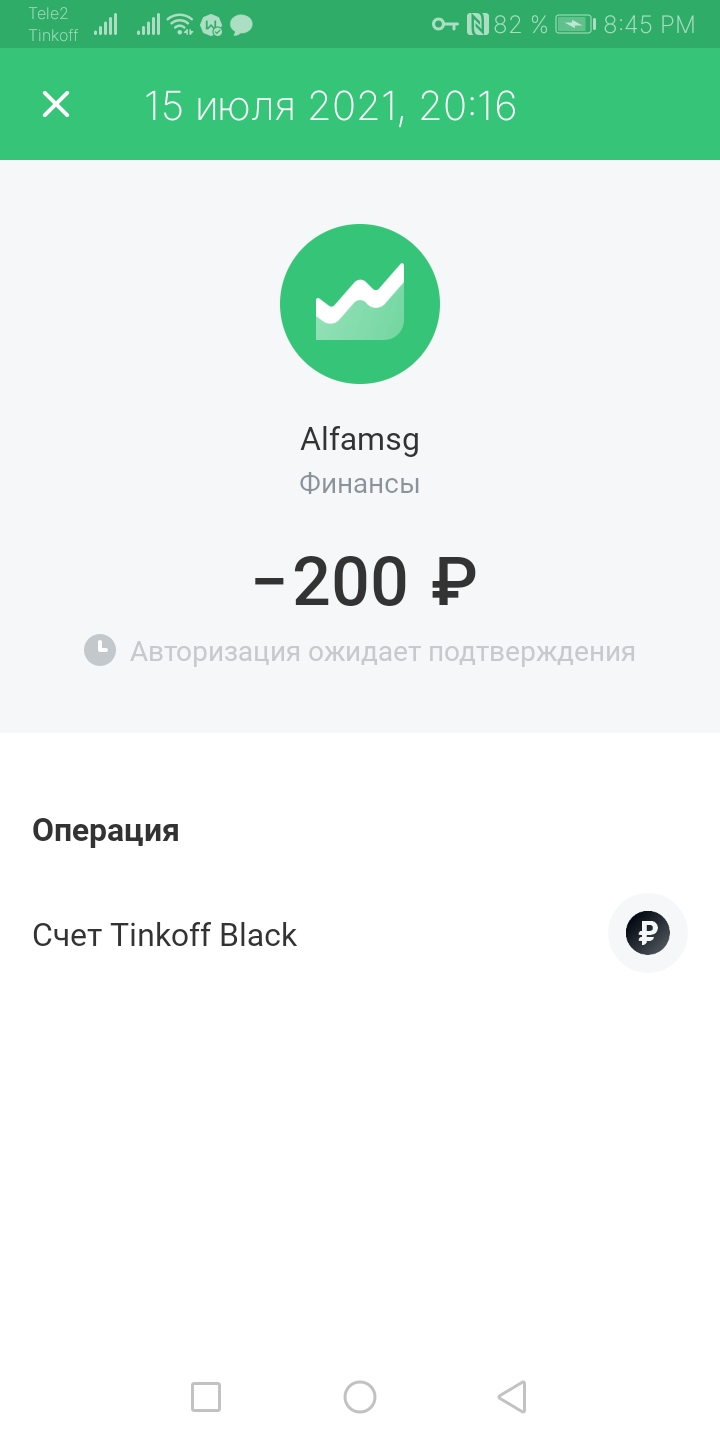Tap the VPN key icon in status bar
720x1440 pixels.
(445, 24)
